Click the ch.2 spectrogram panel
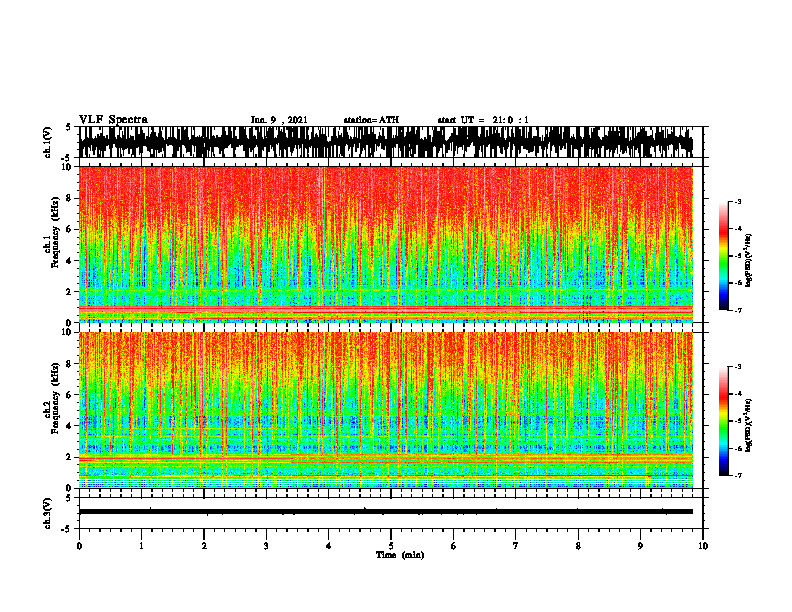Screen dimensions: 792x612 pos(386,410)
